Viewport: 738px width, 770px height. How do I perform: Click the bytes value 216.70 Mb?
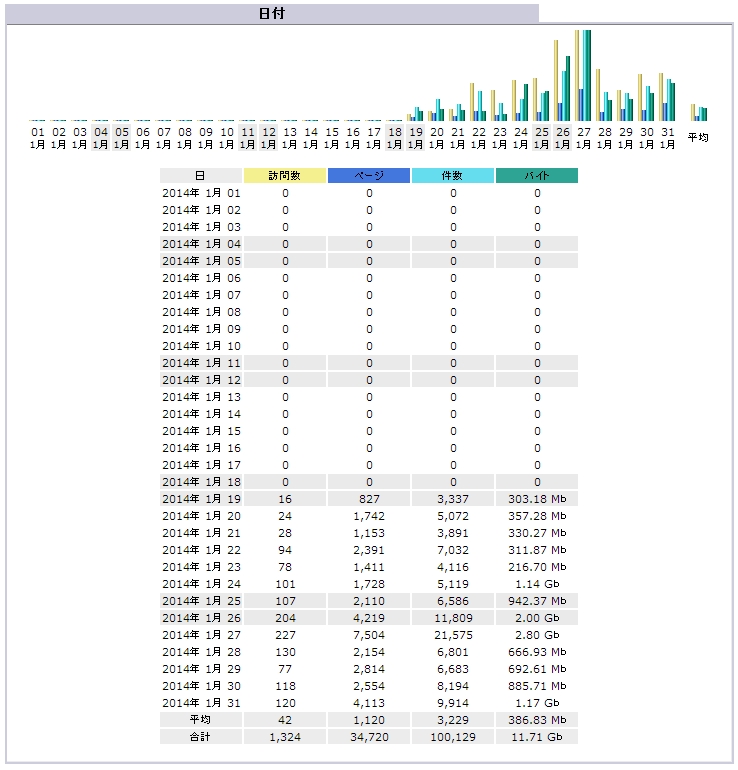pyautogui.click(x=537, y=567)
